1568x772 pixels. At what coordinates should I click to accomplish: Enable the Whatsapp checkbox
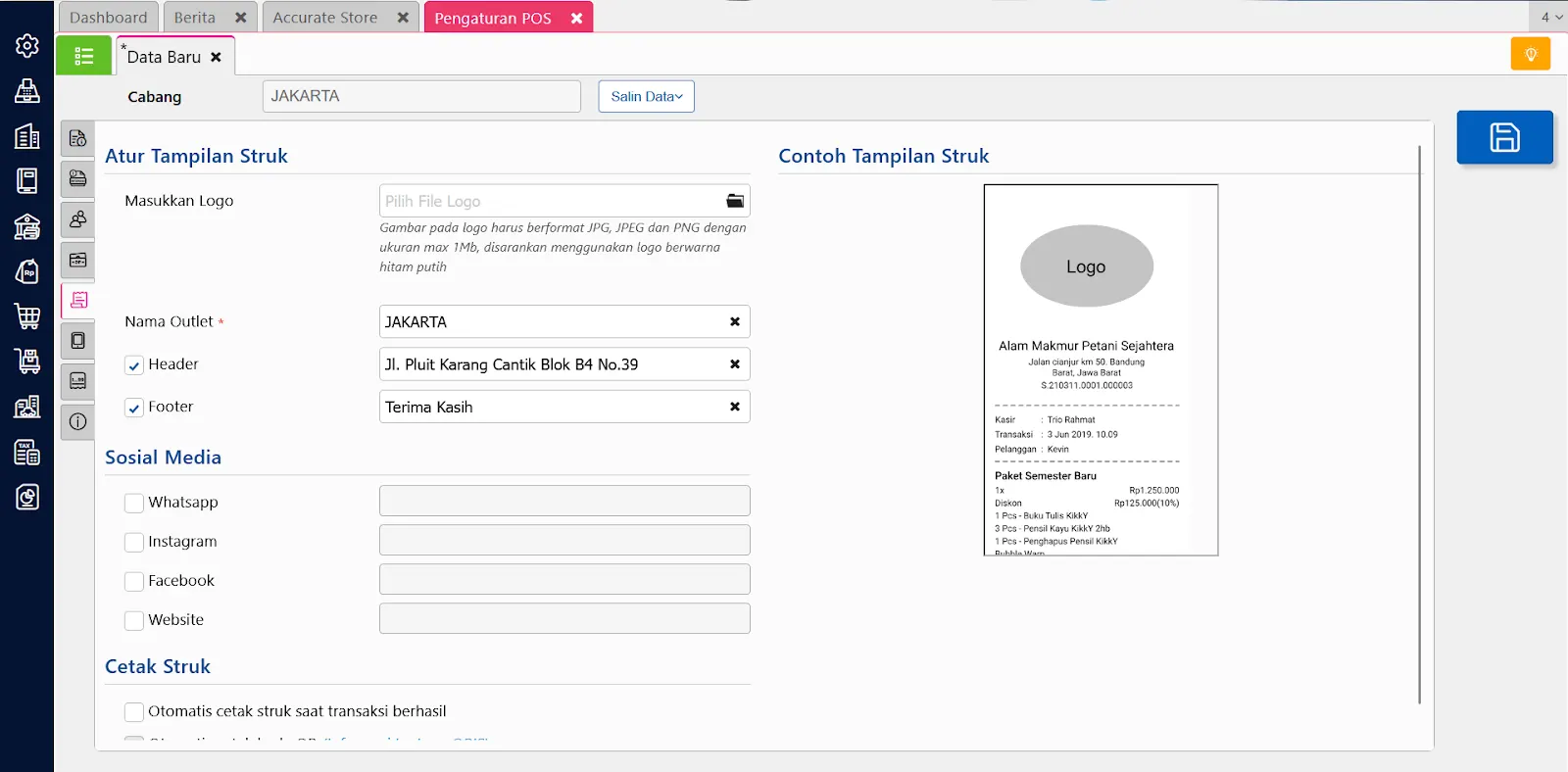[x=134, y=503]
